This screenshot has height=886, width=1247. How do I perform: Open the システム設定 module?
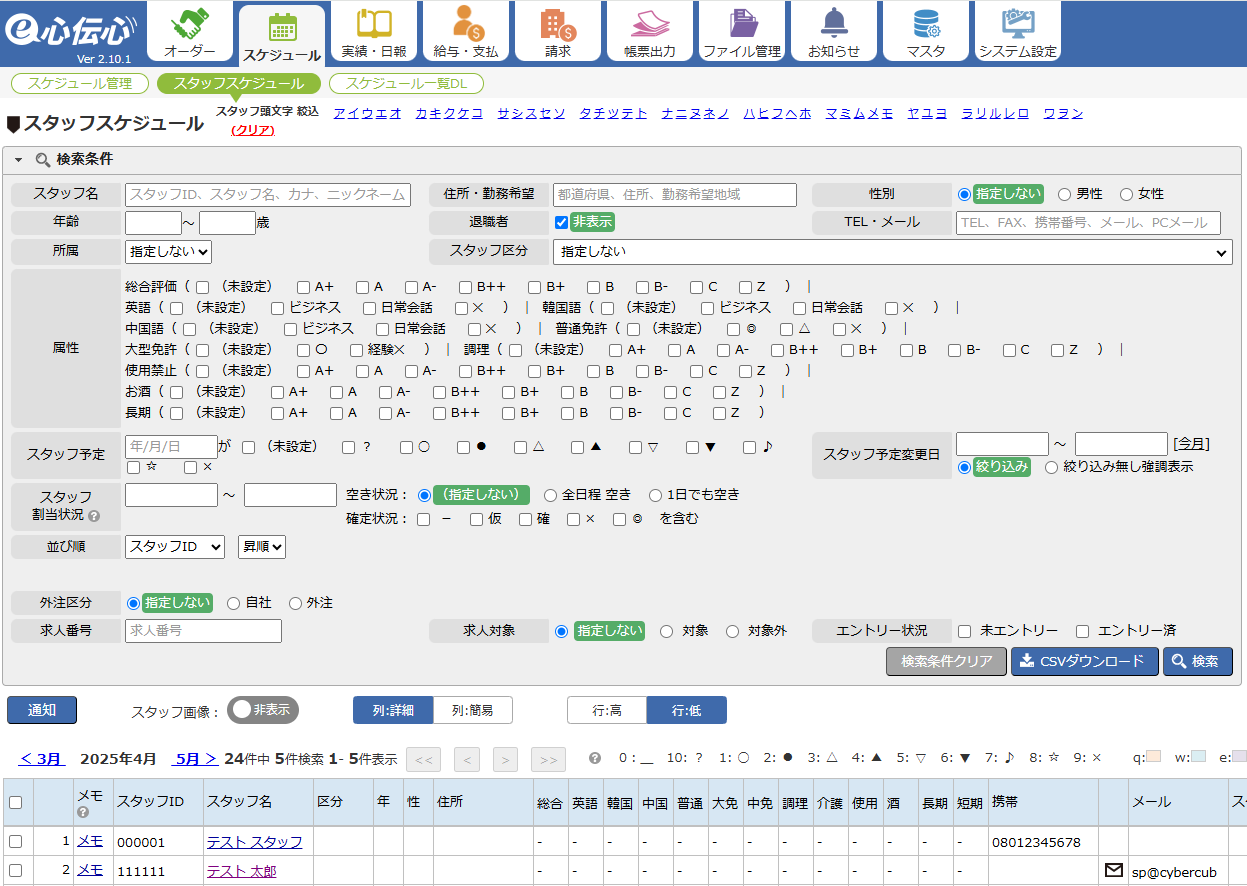(1018, 32)
